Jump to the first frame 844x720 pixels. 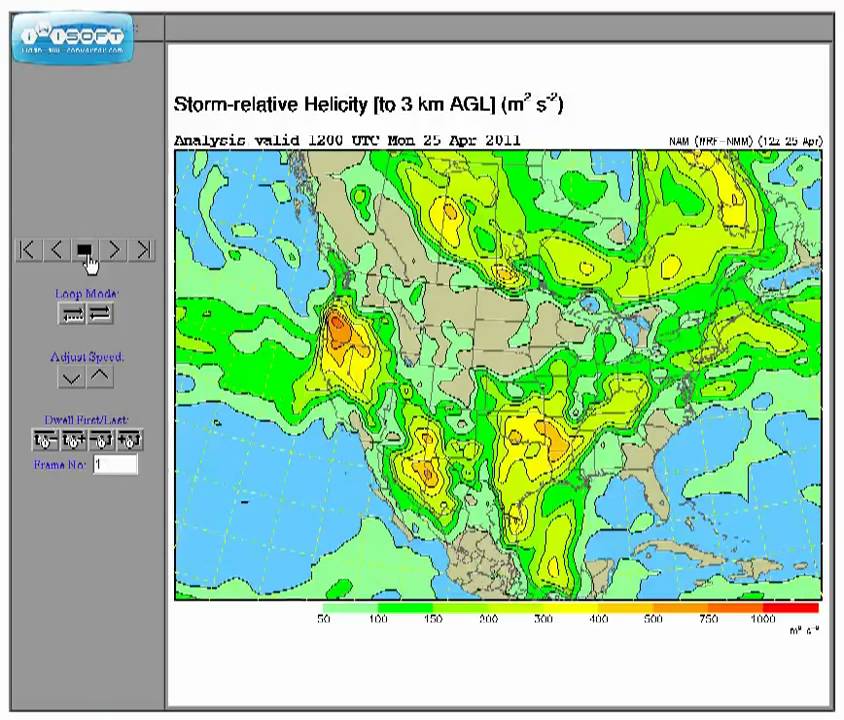tap(27, 250)
